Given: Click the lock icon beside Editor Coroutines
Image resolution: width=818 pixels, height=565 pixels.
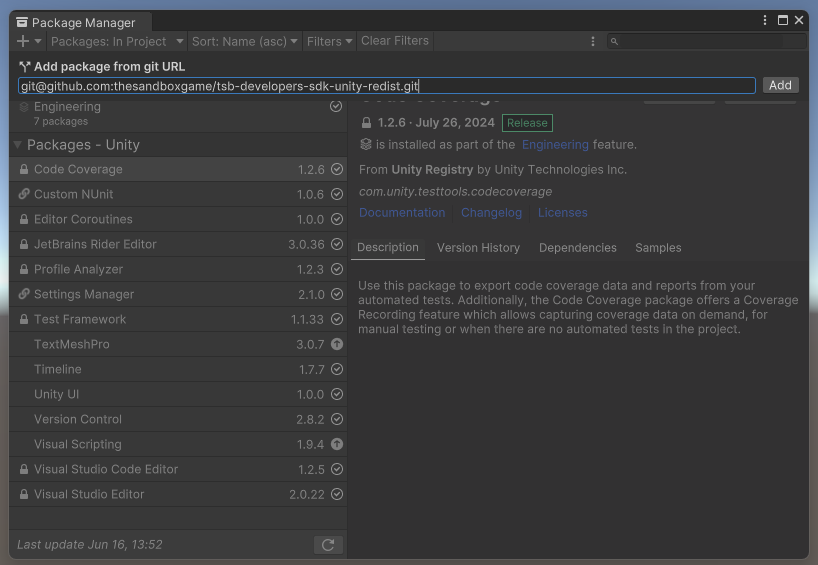Looking at the screenshot, I should (23, 220).
